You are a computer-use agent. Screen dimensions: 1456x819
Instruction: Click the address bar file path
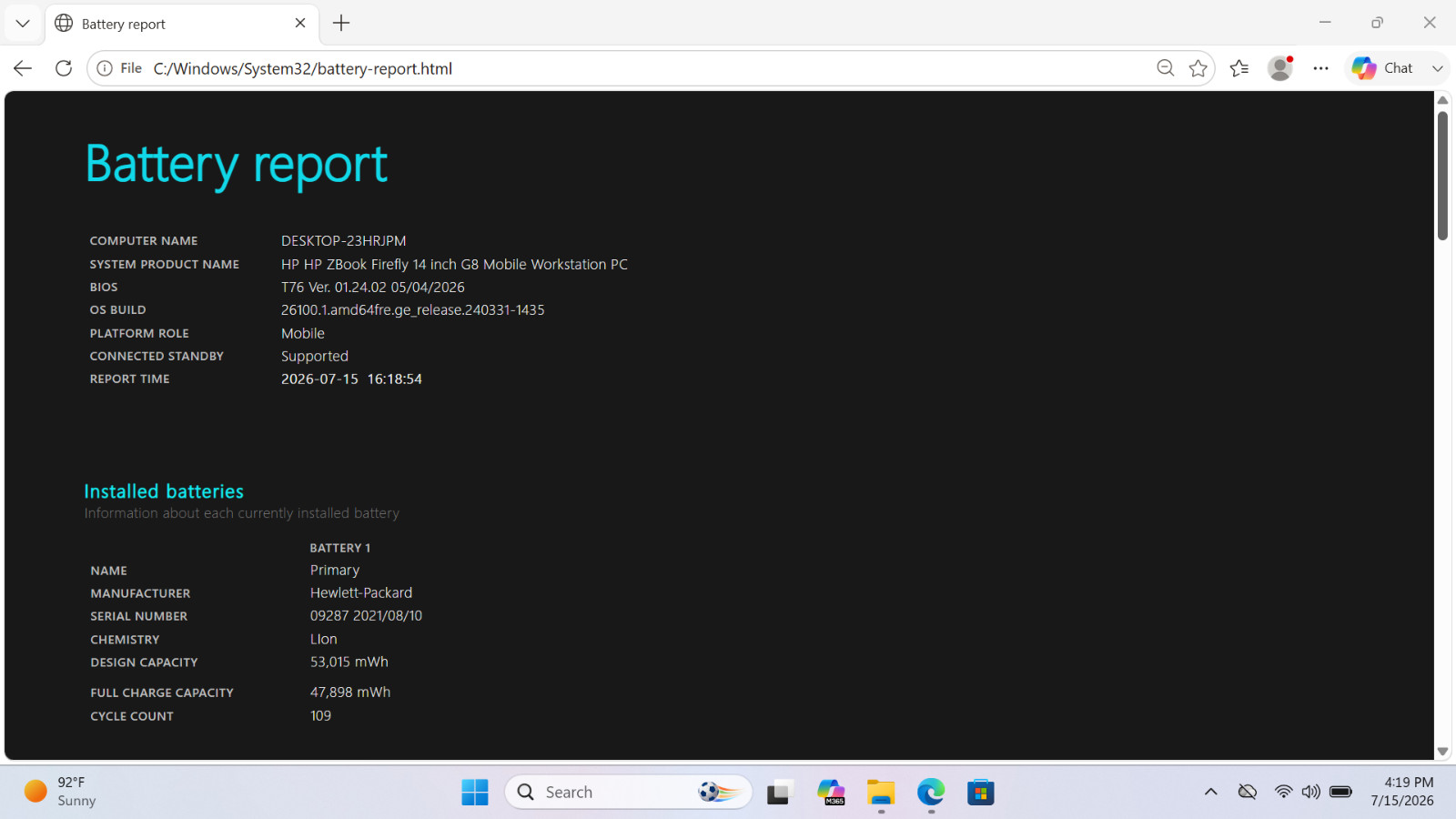pyautogui.click(x=303, y=68)
